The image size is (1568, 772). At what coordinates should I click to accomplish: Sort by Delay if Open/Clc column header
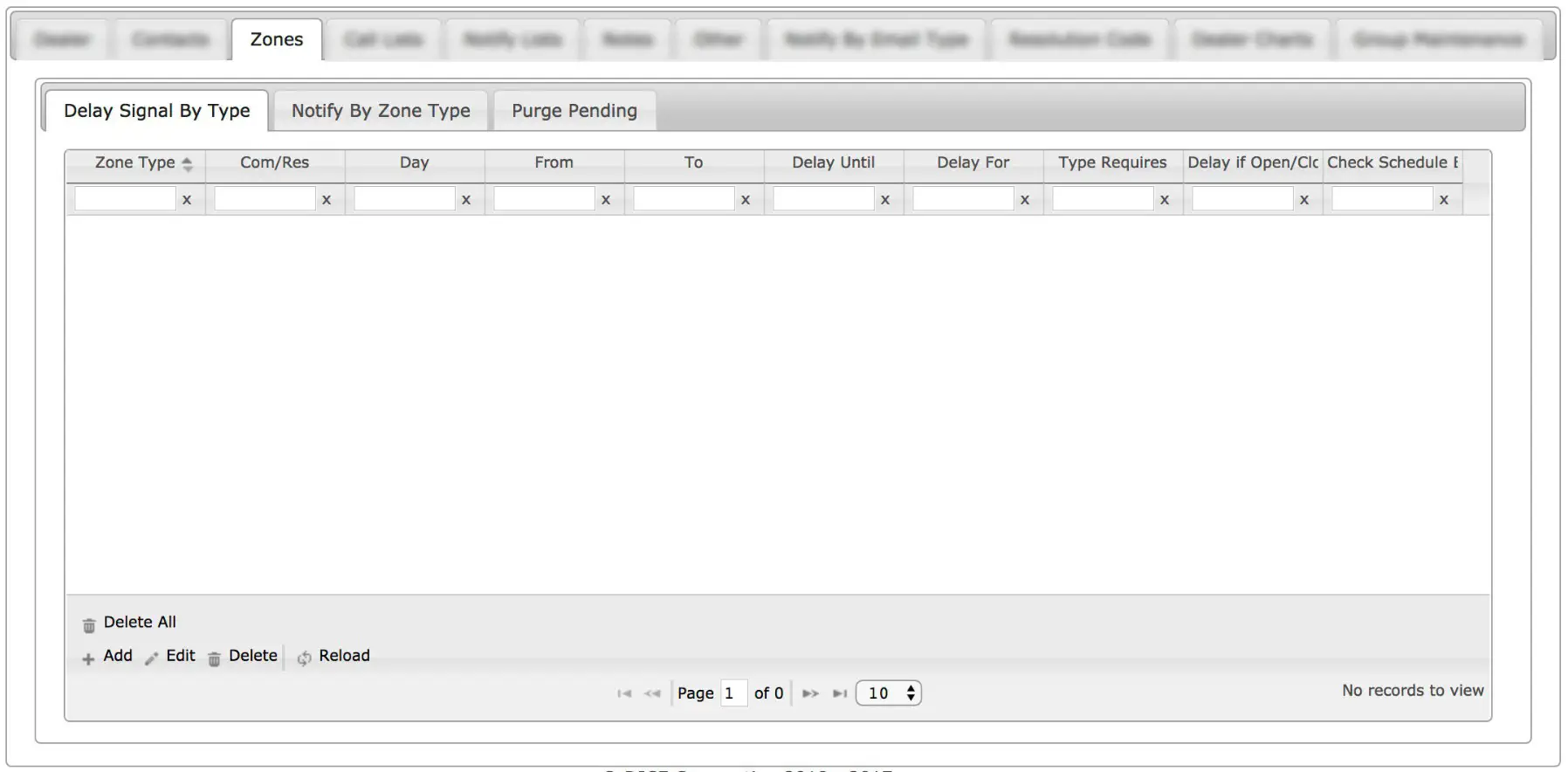coord(1253,162)
